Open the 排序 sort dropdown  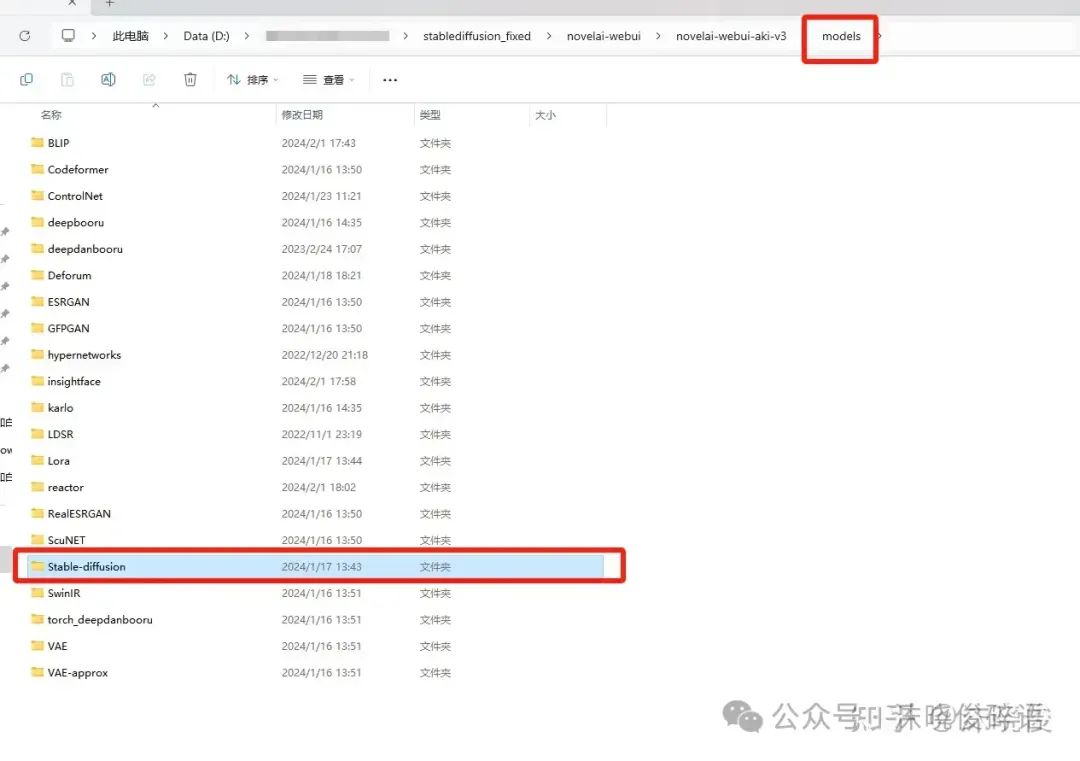pyautogui.click(x=252, y=80)
